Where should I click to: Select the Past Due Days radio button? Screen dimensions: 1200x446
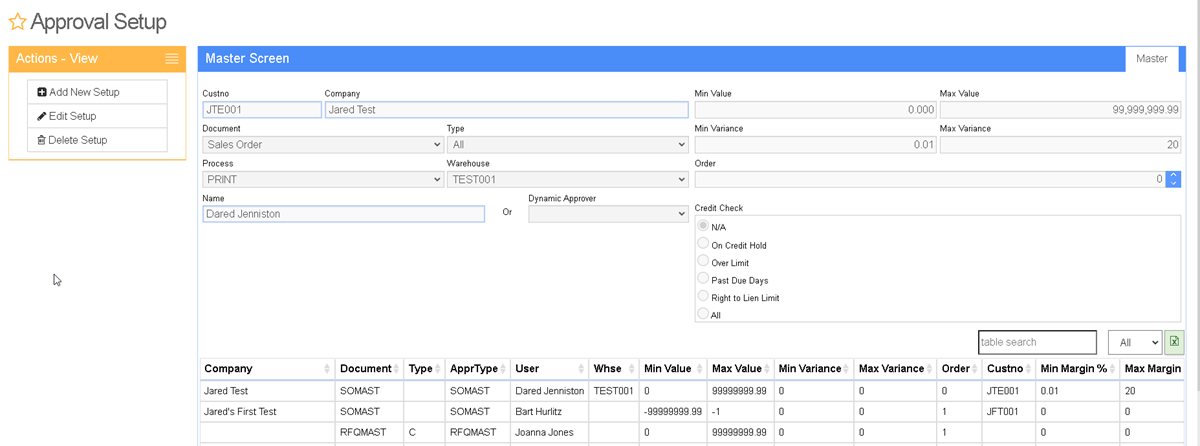(703, 279)
